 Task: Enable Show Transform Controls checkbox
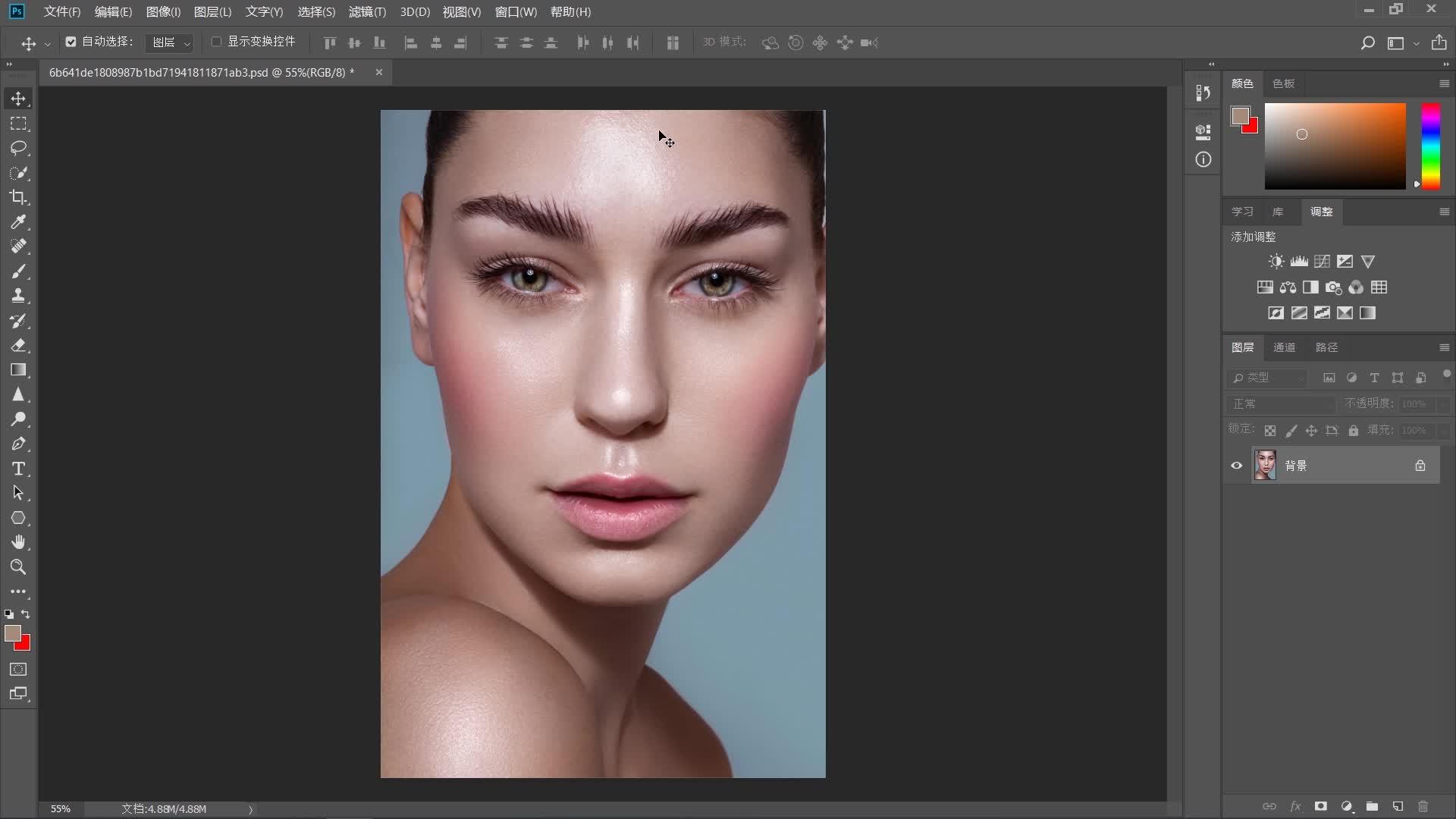coord(216,42)
